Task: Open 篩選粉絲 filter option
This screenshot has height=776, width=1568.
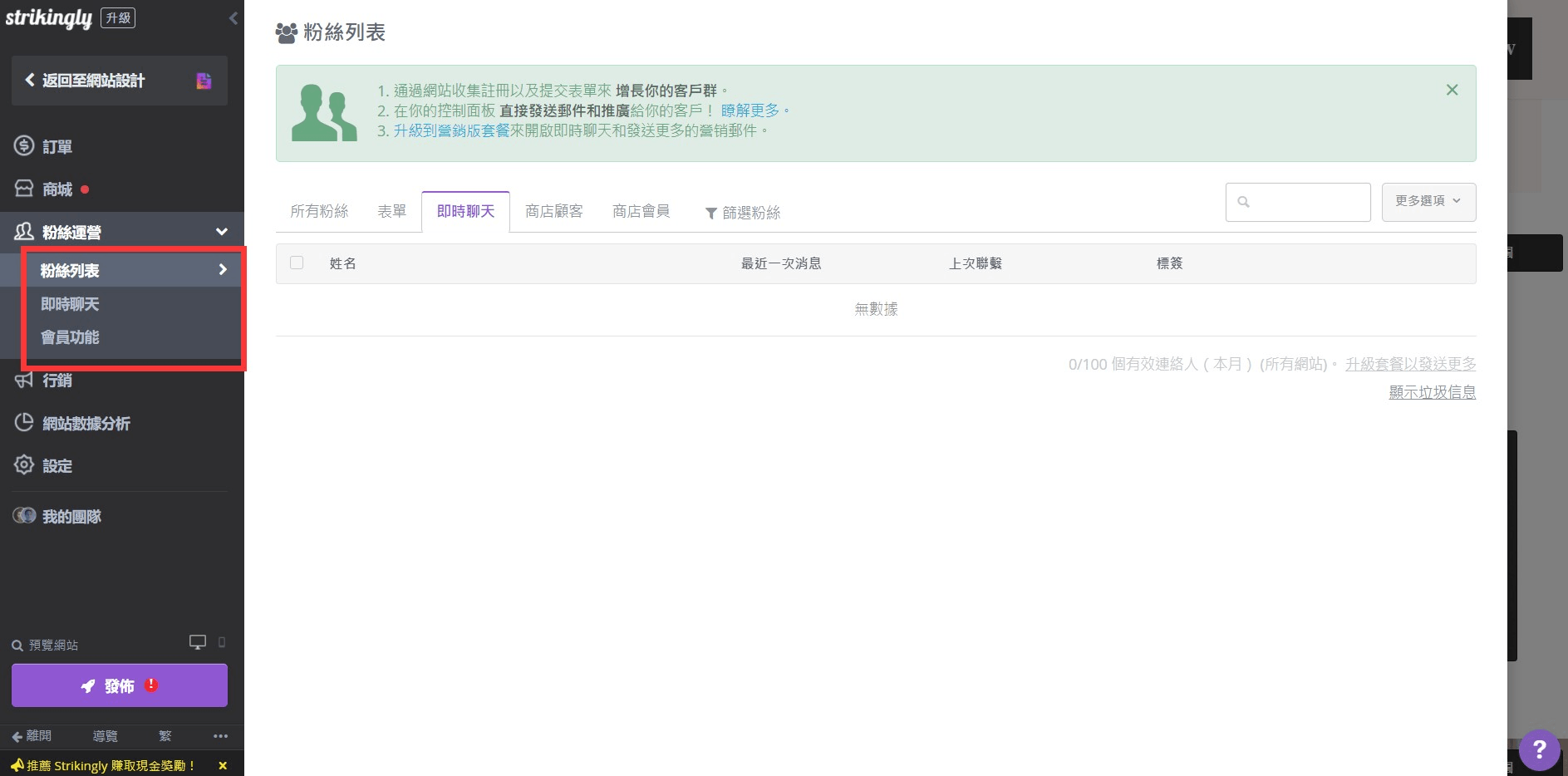Action: tap(743, 213)
